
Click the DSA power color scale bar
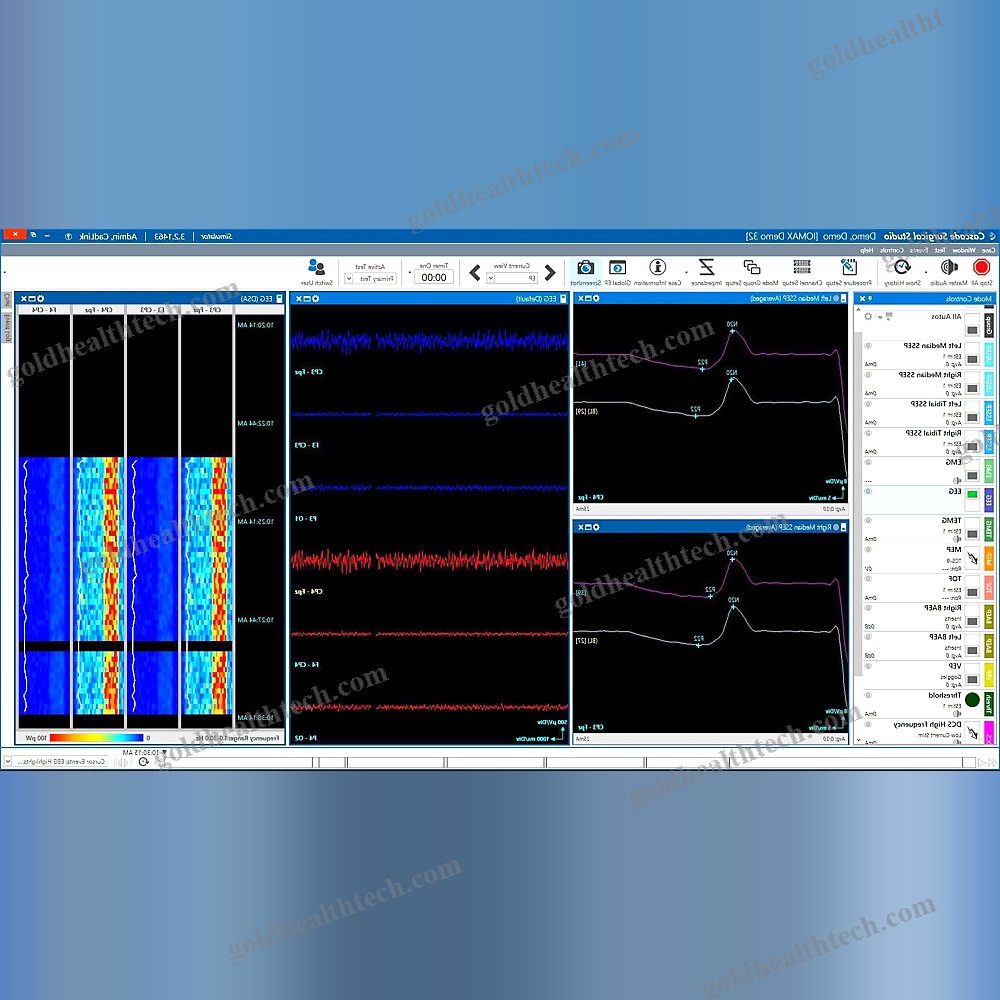(96, 738)
